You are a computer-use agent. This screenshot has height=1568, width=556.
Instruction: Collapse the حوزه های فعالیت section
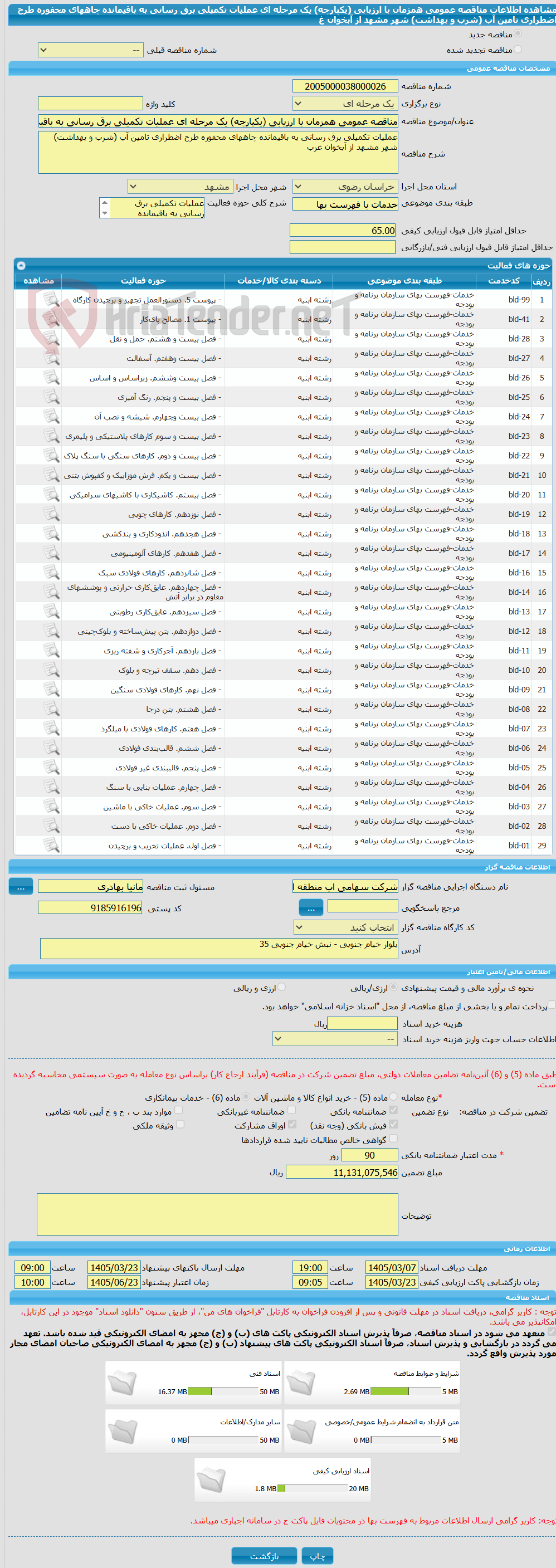coord(21,265)
